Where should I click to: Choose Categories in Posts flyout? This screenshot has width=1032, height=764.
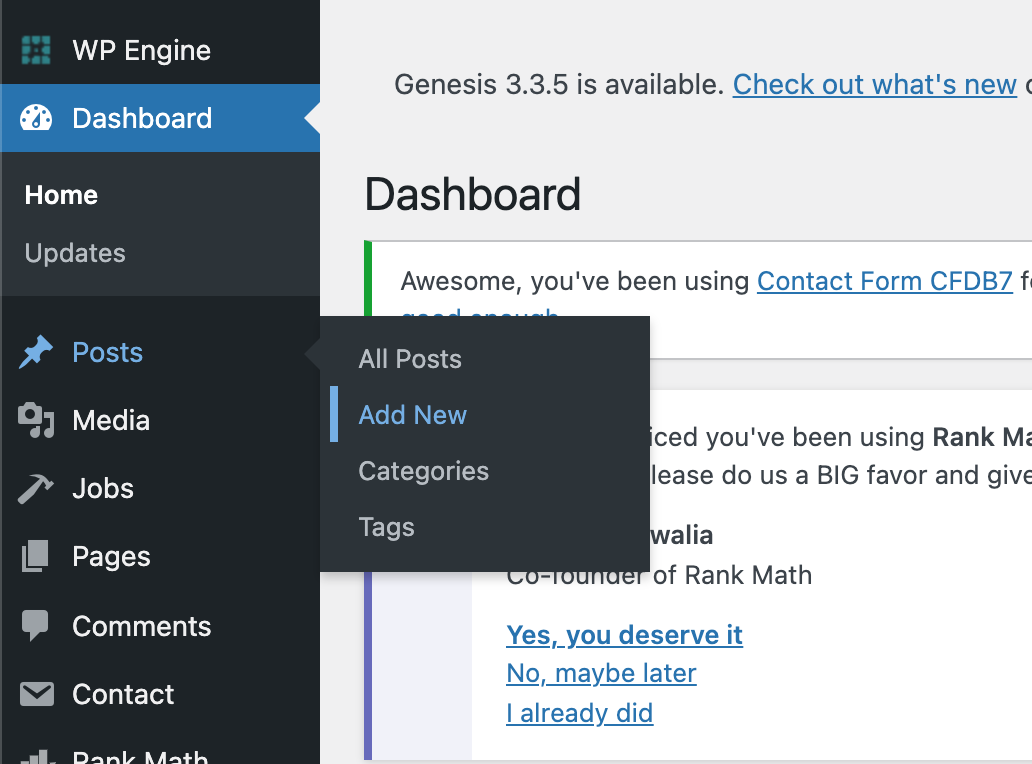[x=424, y=471]
